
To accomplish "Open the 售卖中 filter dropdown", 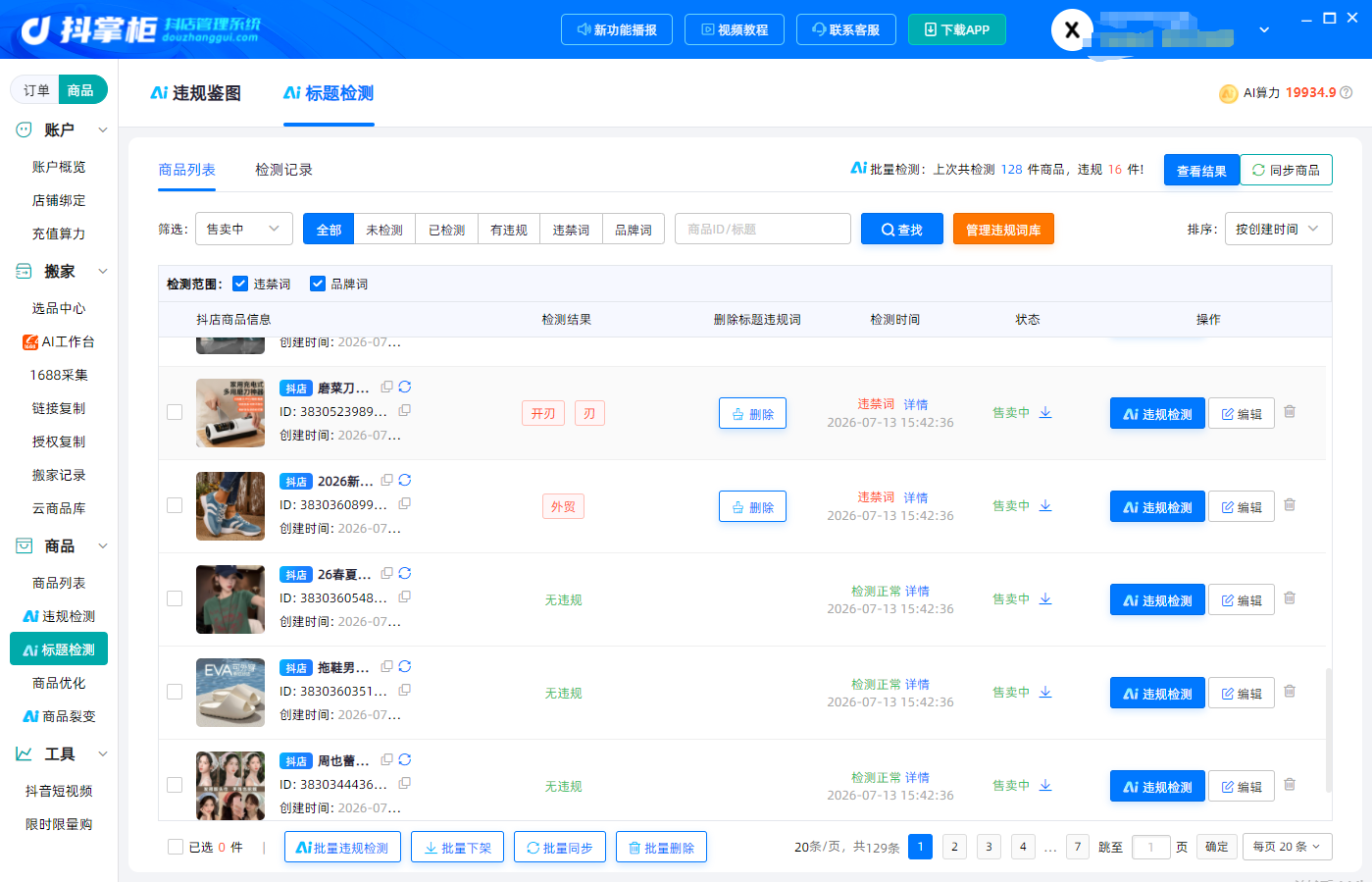I will 244,229.
